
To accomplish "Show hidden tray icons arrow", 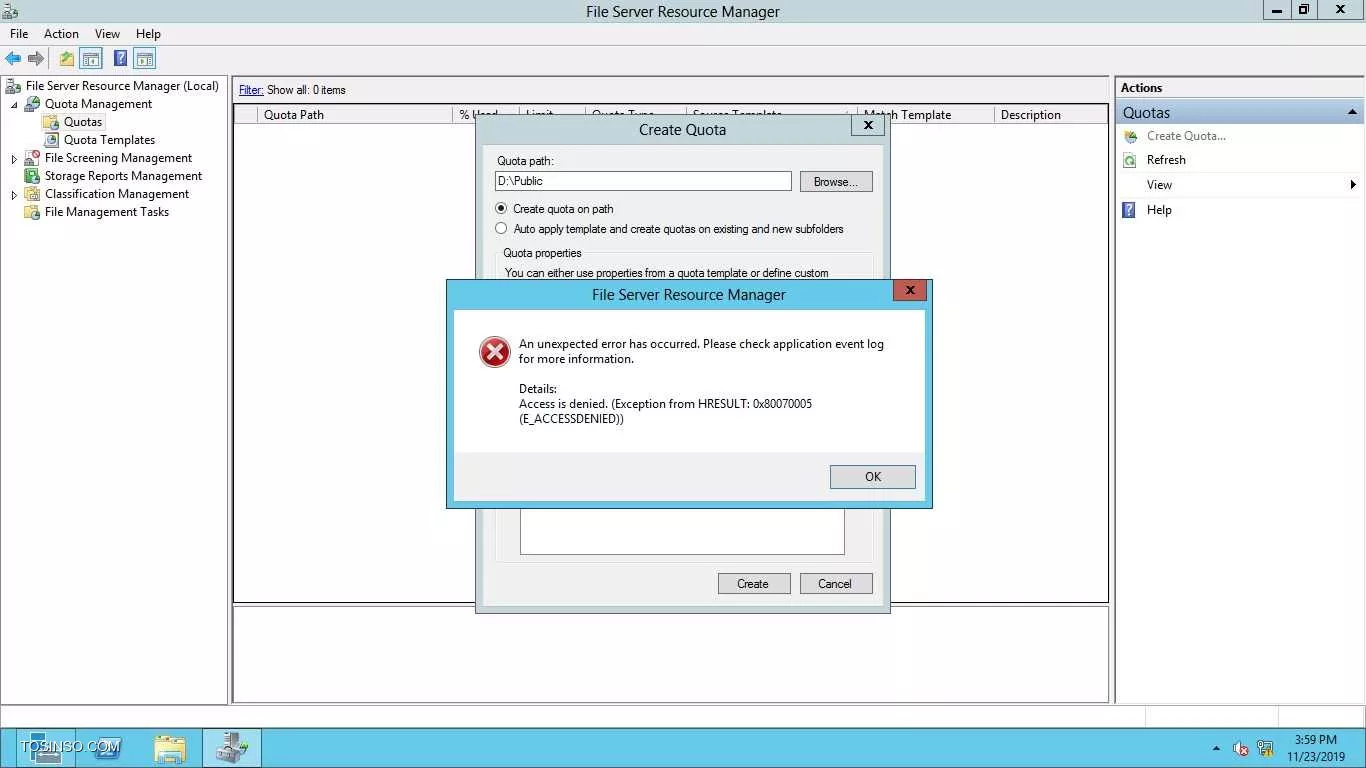I will click(x=1216, y=748).
